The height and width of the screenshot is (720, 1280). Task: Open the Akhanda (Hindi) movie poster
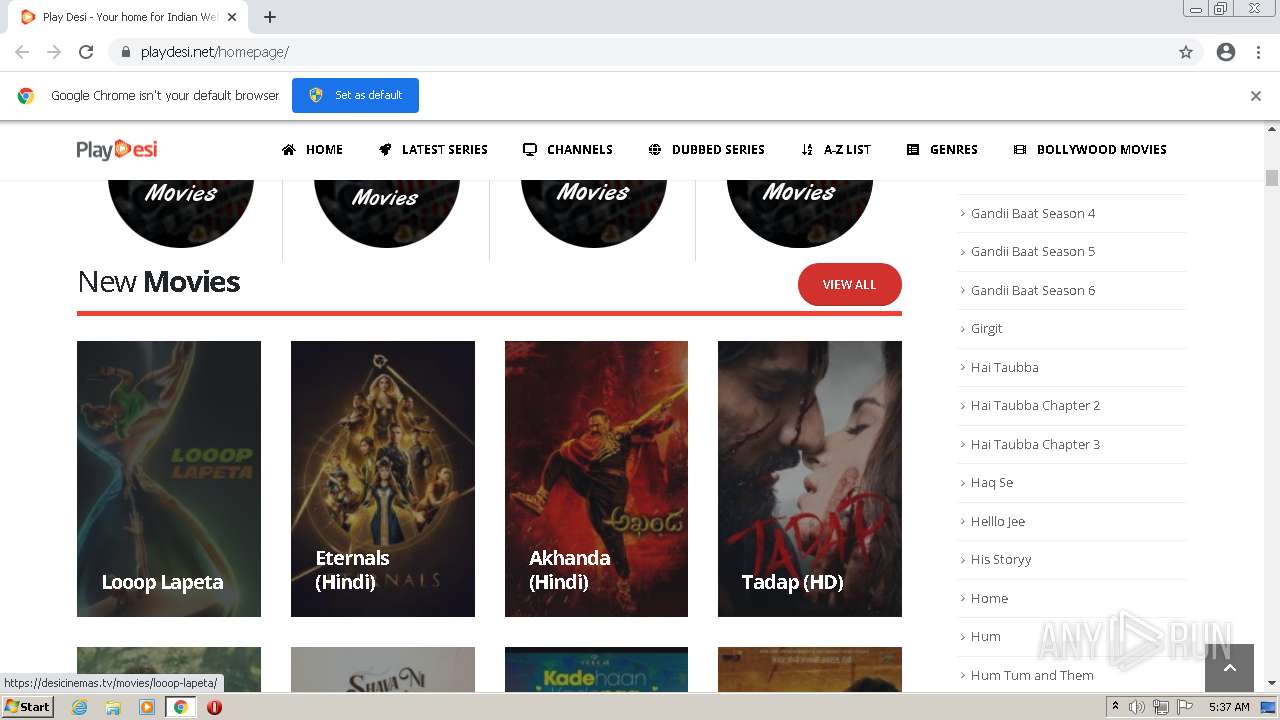click(x=596, y=479)
